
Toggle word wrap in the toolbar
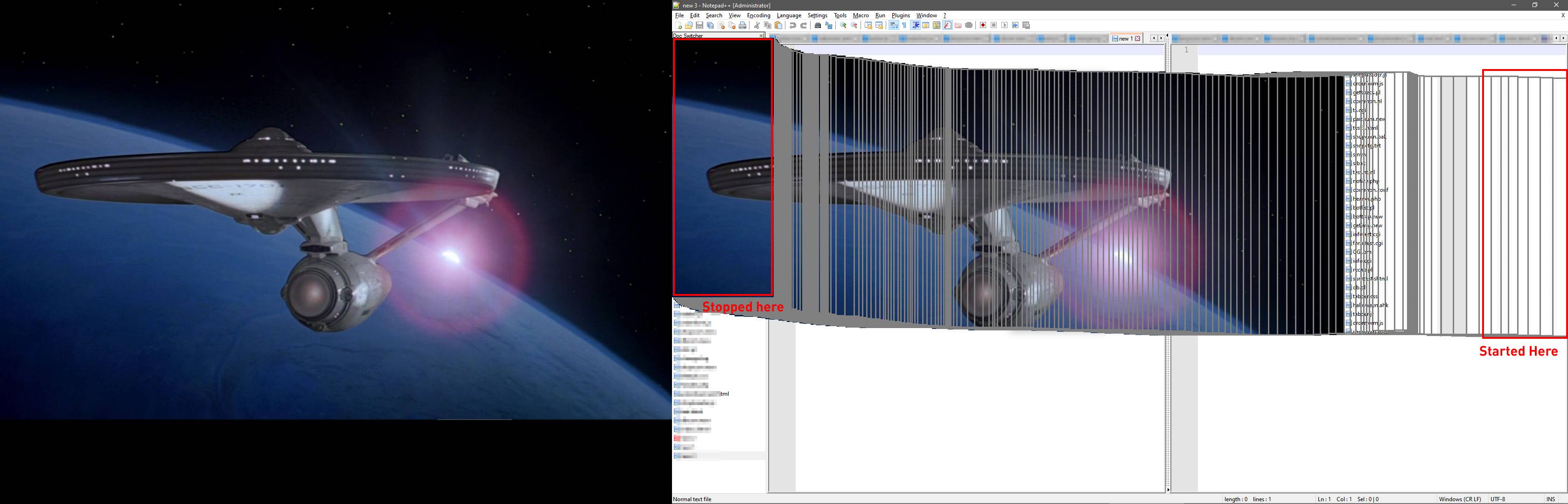point(894,26)
